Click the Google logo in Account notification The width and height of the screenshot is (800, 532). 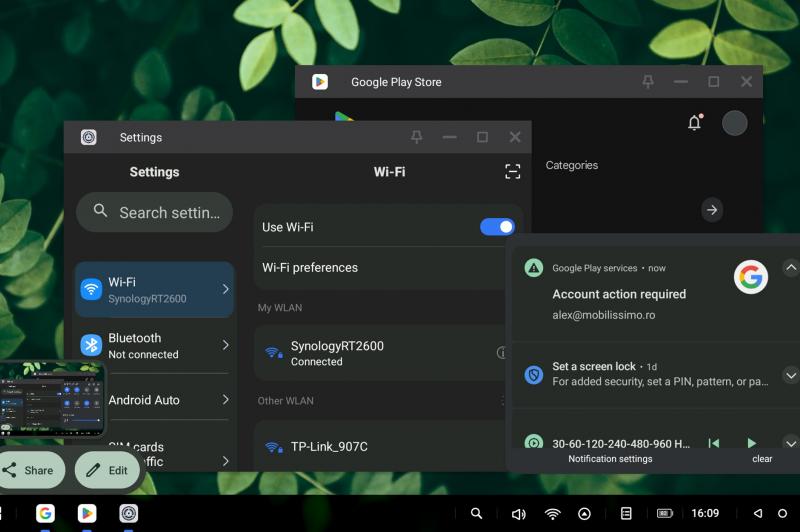(x=750, y=277)
